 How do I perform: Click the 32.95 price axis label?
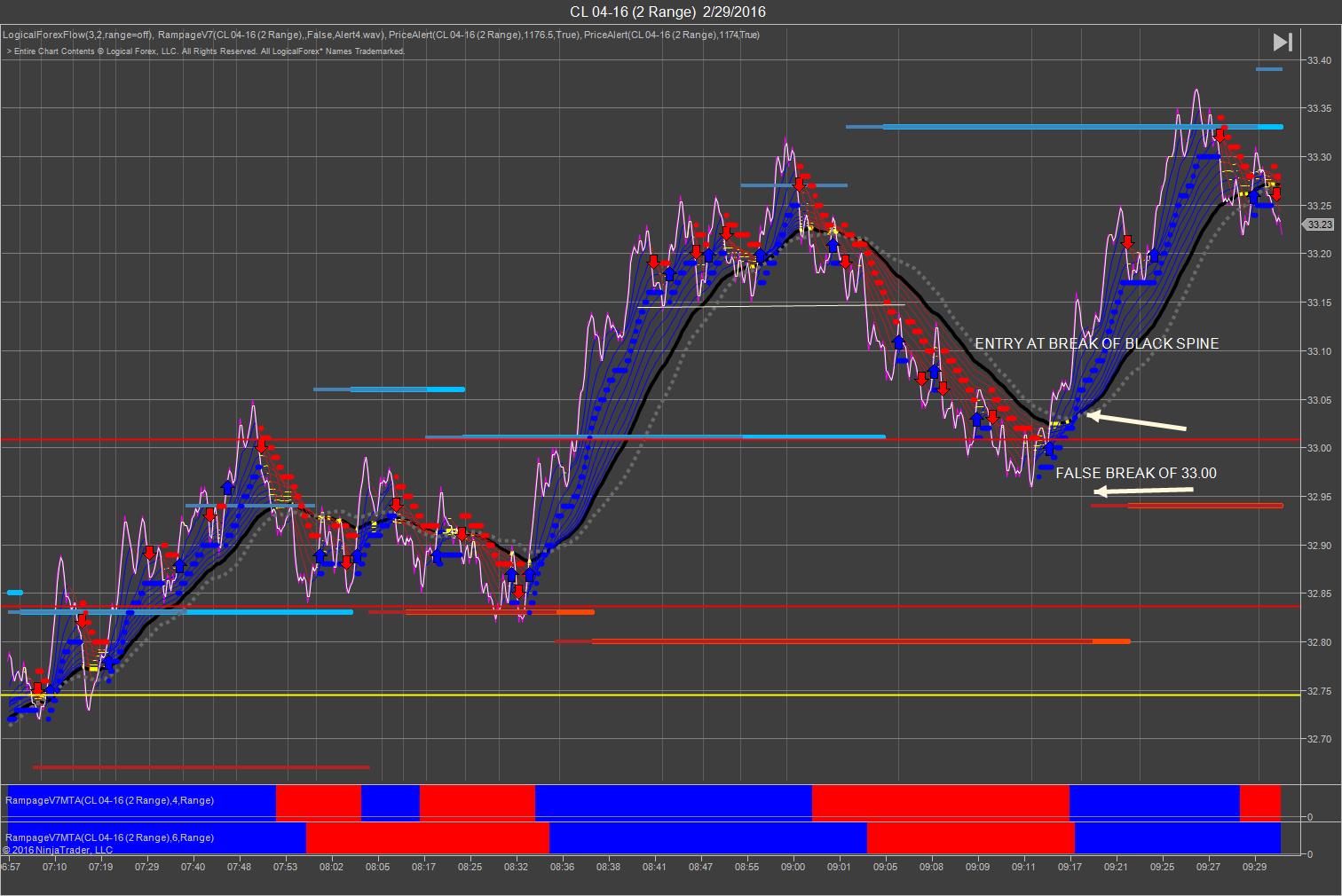[1319, 497]
